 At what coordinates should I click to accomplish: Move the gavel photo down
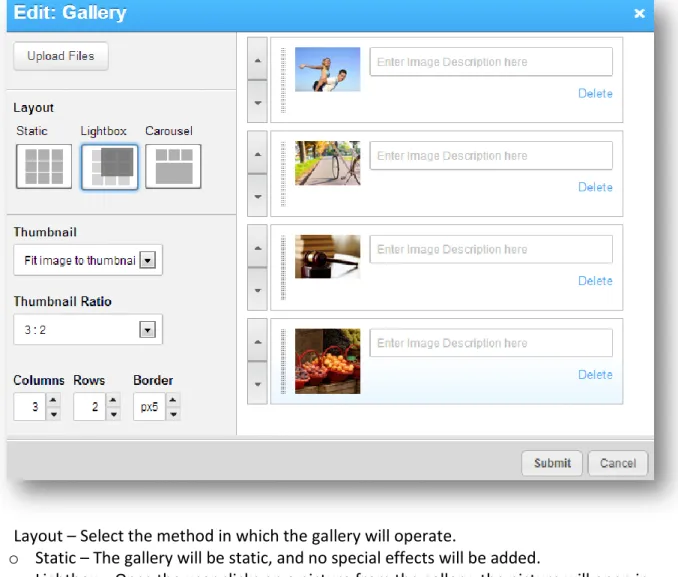point(258,290)
